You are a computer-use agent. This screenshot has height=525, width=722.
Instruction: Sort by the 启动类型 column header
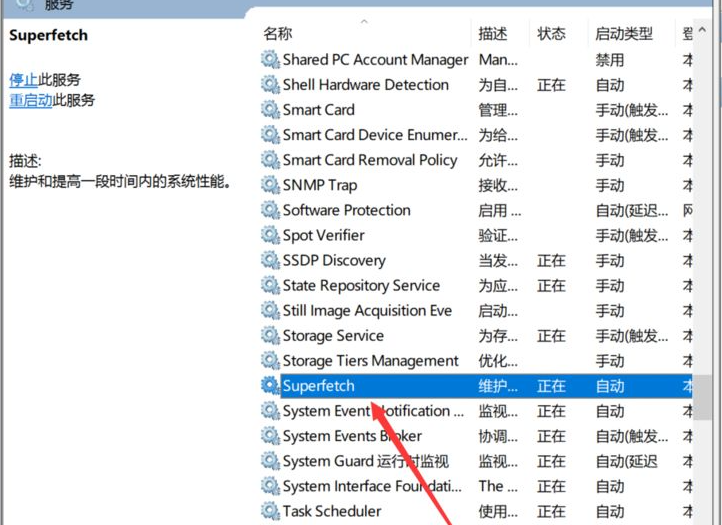pos(624,33)
